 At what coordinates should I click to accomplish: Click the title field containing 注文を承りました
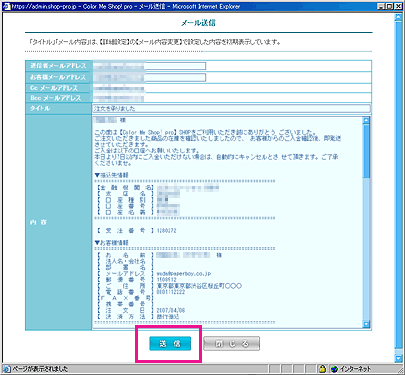(231, 108)
